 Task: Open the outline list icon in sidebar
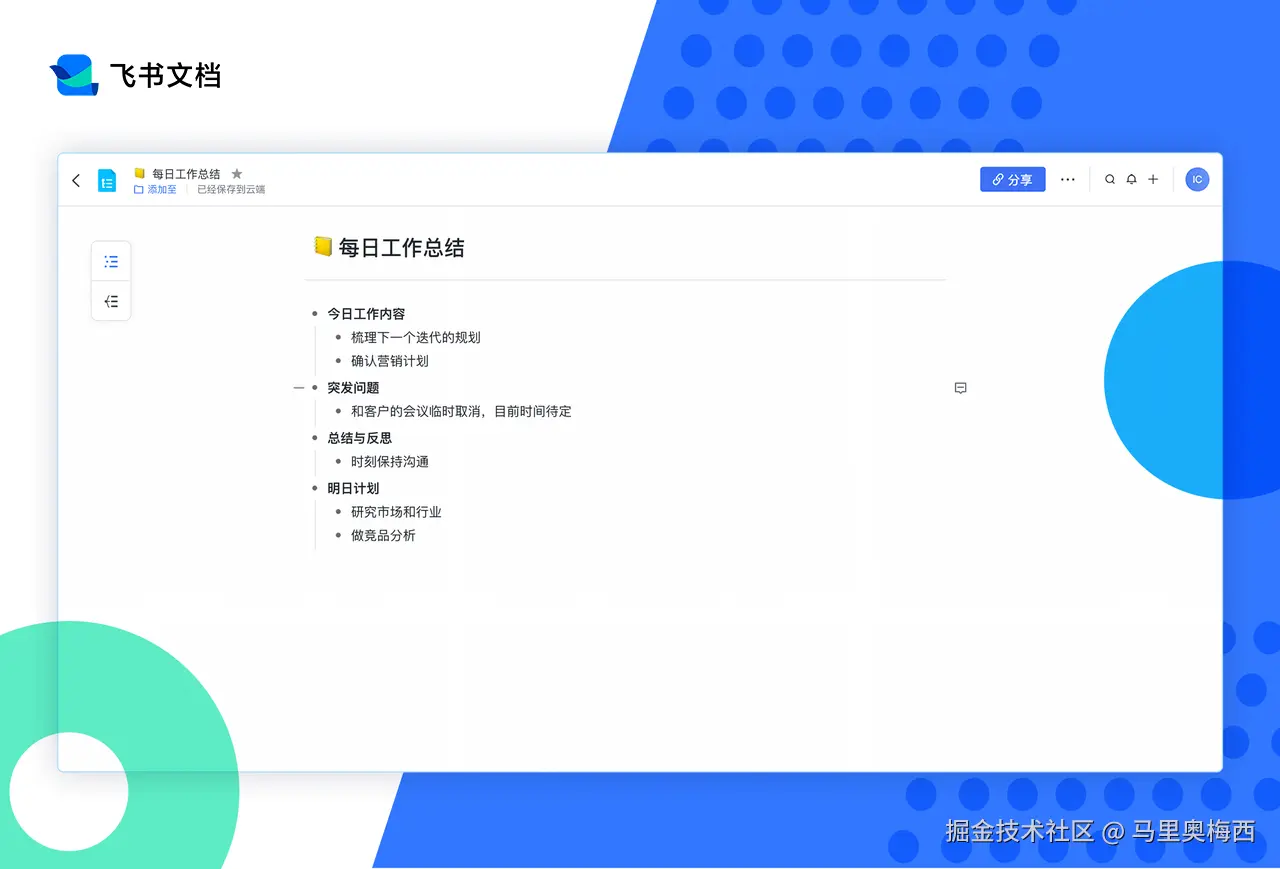tap(111, 261)
